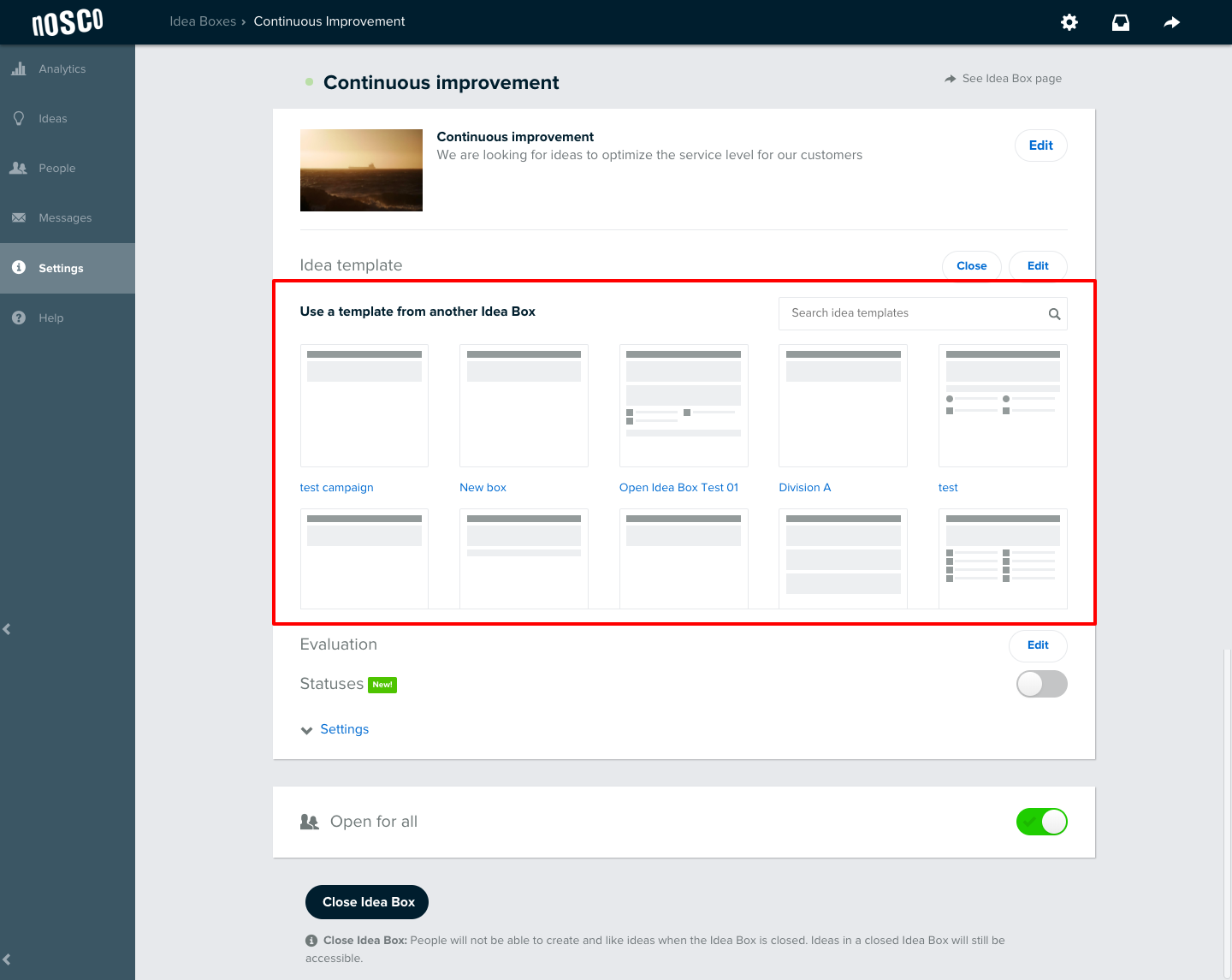
Task: Go to Messages in the sidebar
Action: pyautogui.click(x=65, y=217)
